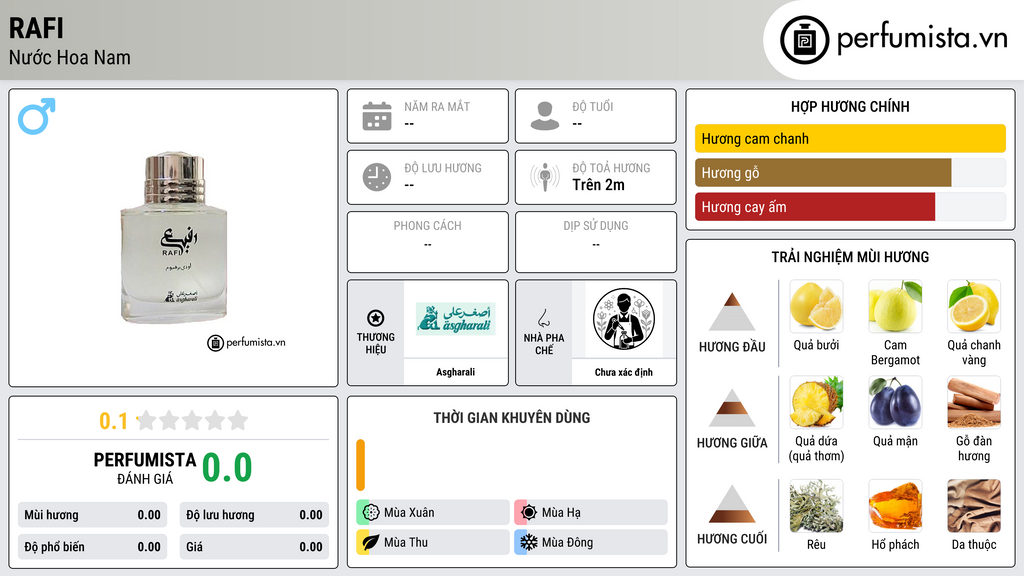Click the brown Hương gỗ bar

[823, 173]
